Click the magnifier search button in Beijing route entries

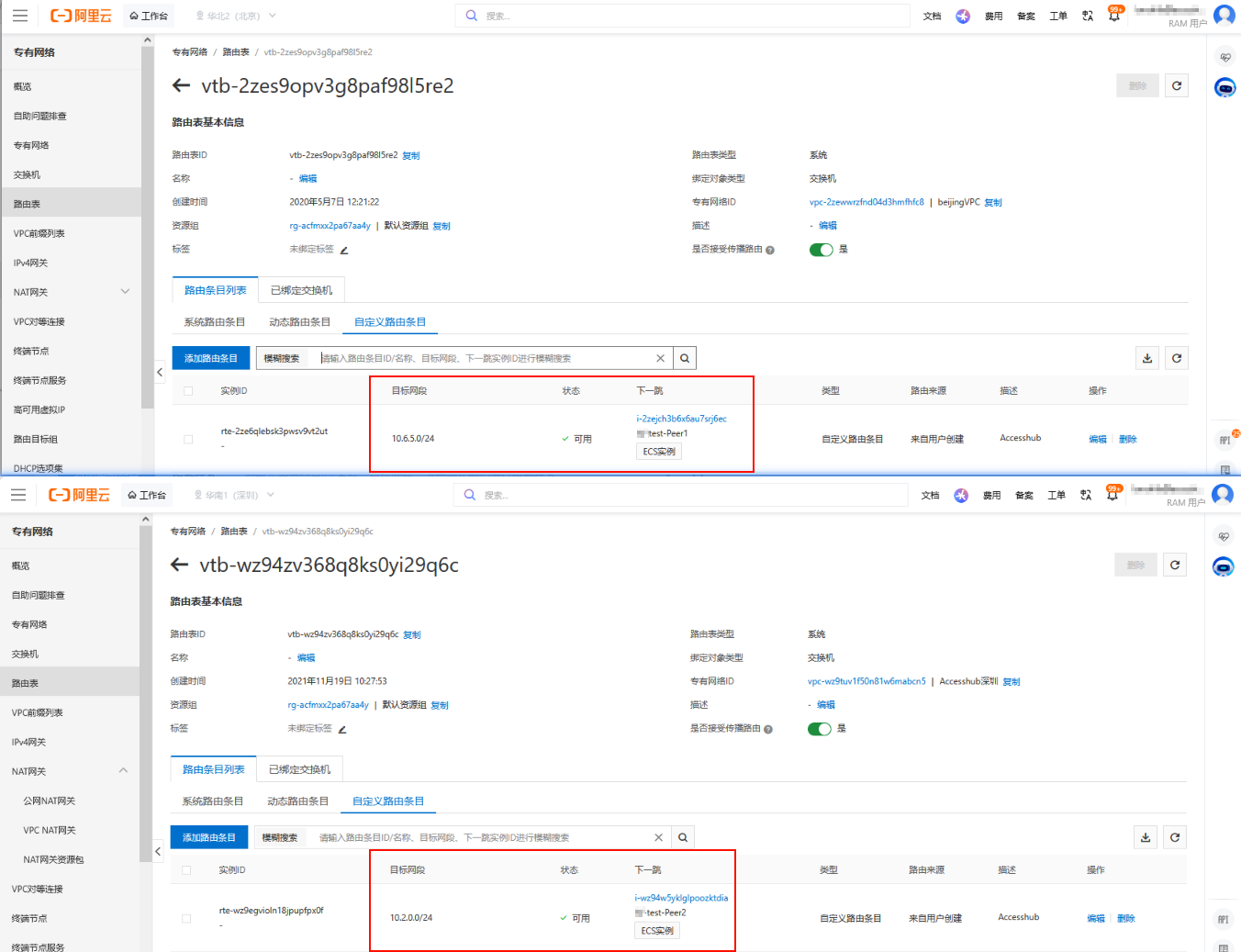coord(685,358)
